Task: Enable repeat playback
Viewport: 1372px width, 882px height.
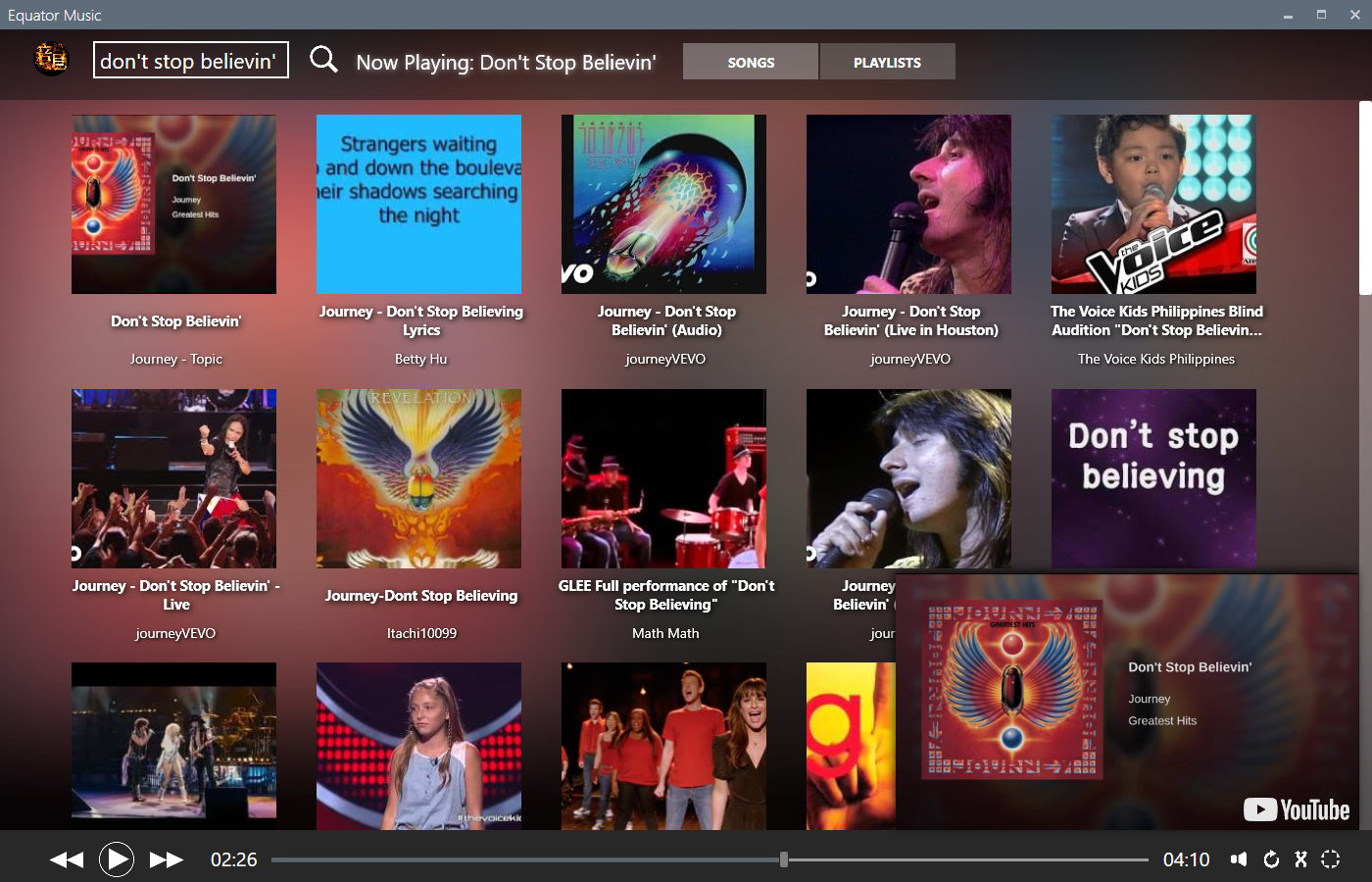Action: click(1270, 858)
